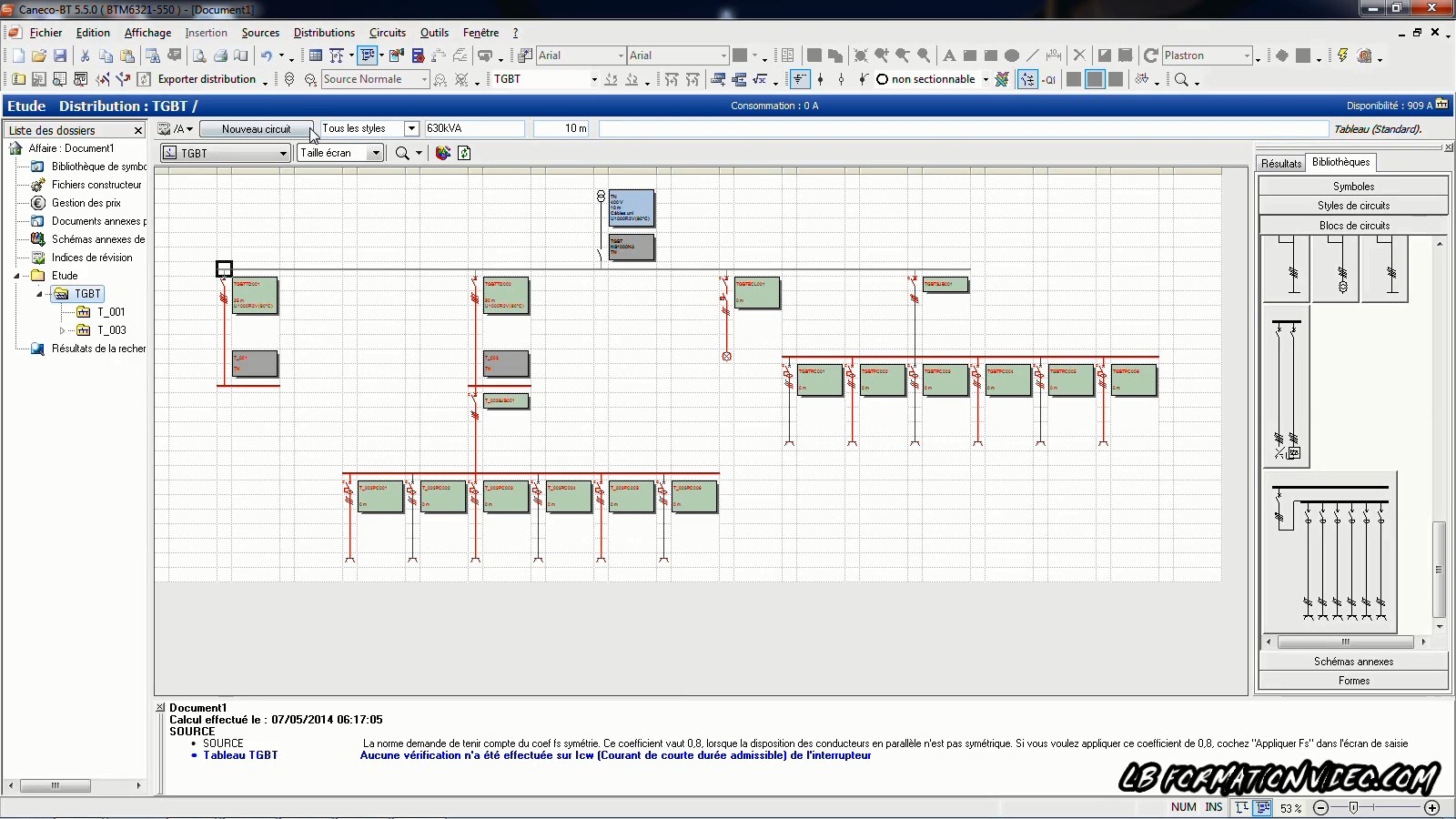This screenshot has height=819, width=1456.
Task: Expand the T_003 tree node
Action: click(62, 330)
